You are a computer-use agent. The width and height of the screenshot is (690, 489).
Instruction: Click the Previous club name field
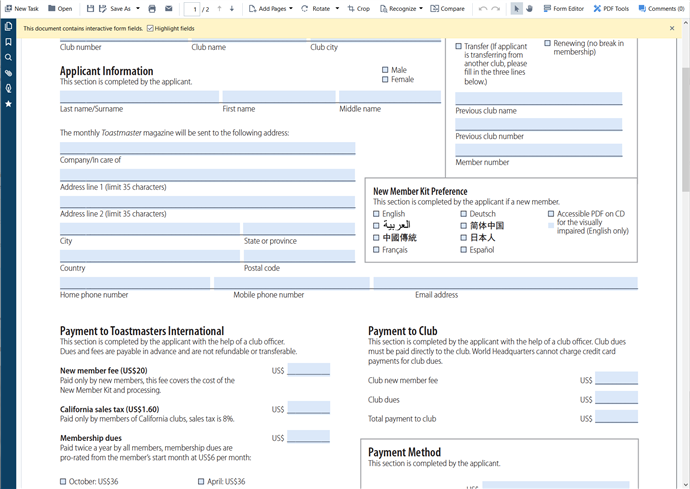pyautogui.click(x=539, y=98)
